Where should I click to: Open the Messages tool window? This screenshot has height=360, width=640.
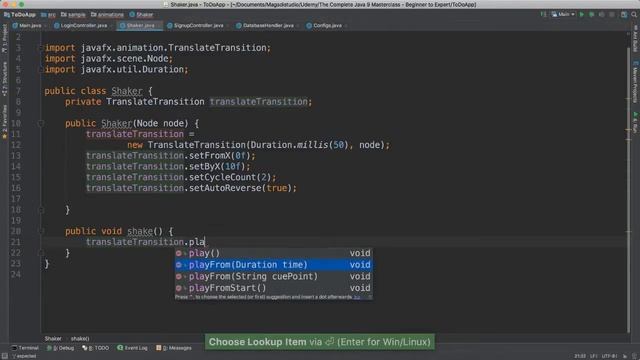(174, 348)
